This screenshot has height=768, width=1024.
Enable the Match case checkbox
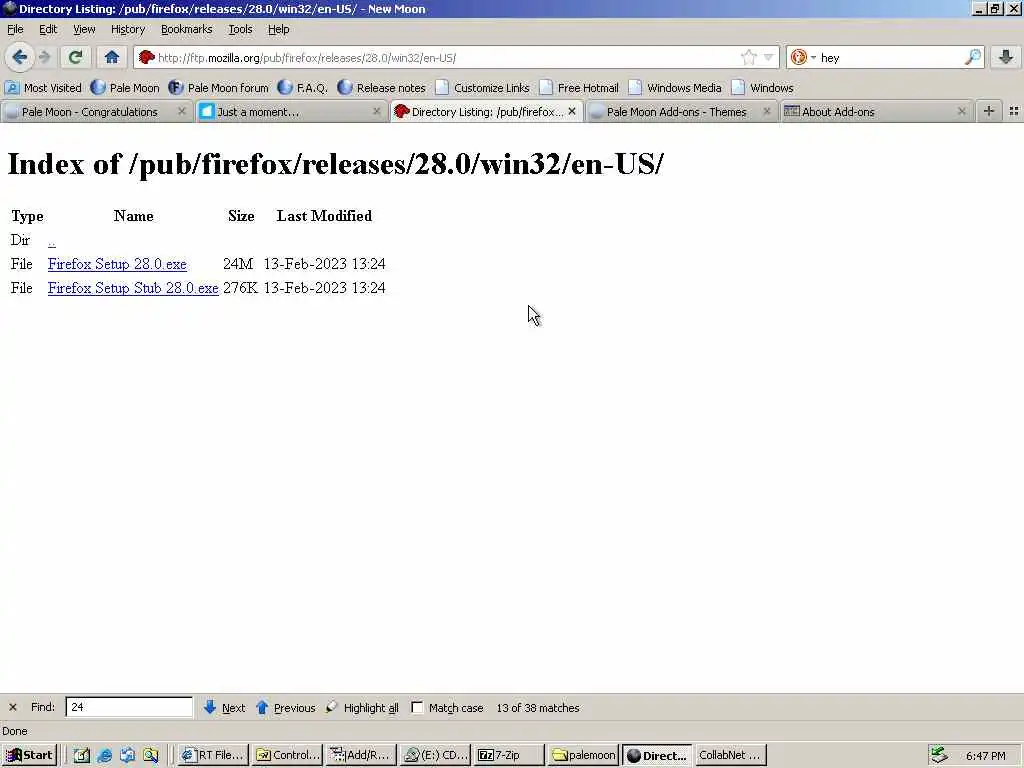point(417,707)
